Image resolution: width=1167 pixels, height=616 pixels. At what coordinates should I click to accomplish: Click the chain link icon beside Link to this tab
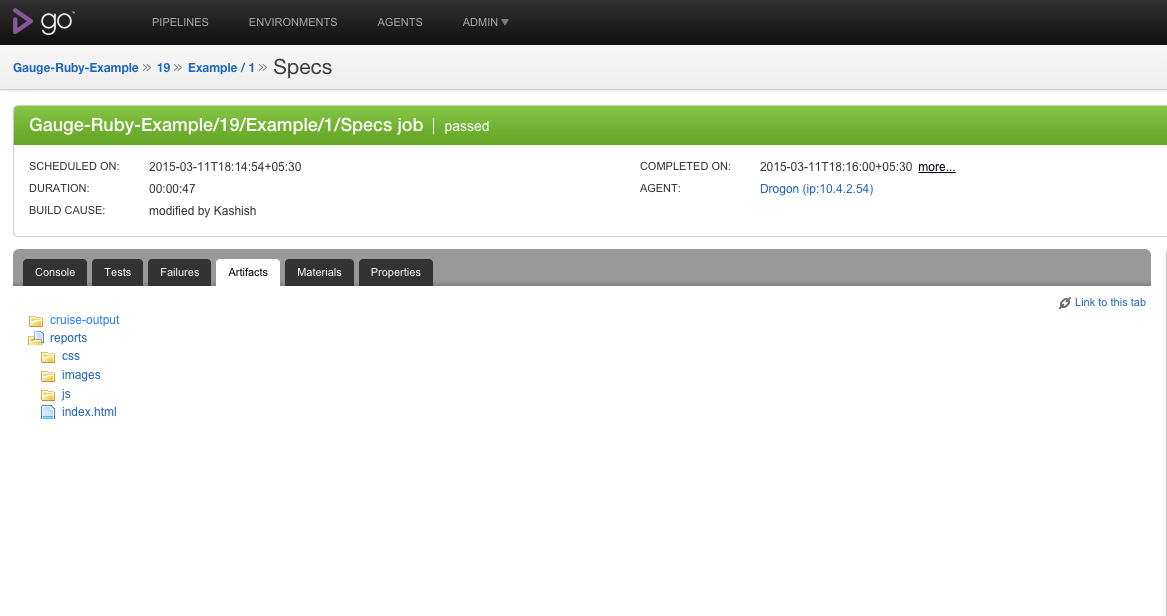(x=1064, y=303)
